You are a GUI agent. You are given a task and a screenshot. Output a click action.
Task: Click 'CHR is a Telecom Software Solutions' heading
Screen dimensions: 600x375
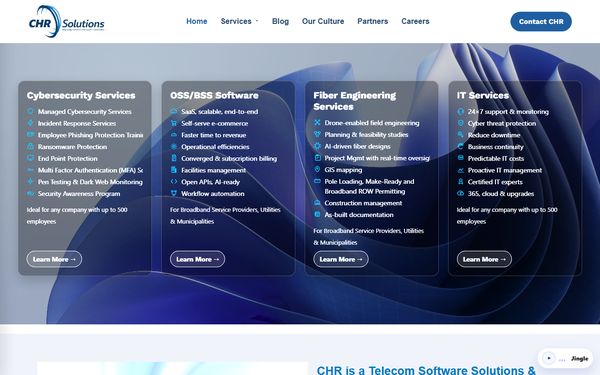coord(426,370)
